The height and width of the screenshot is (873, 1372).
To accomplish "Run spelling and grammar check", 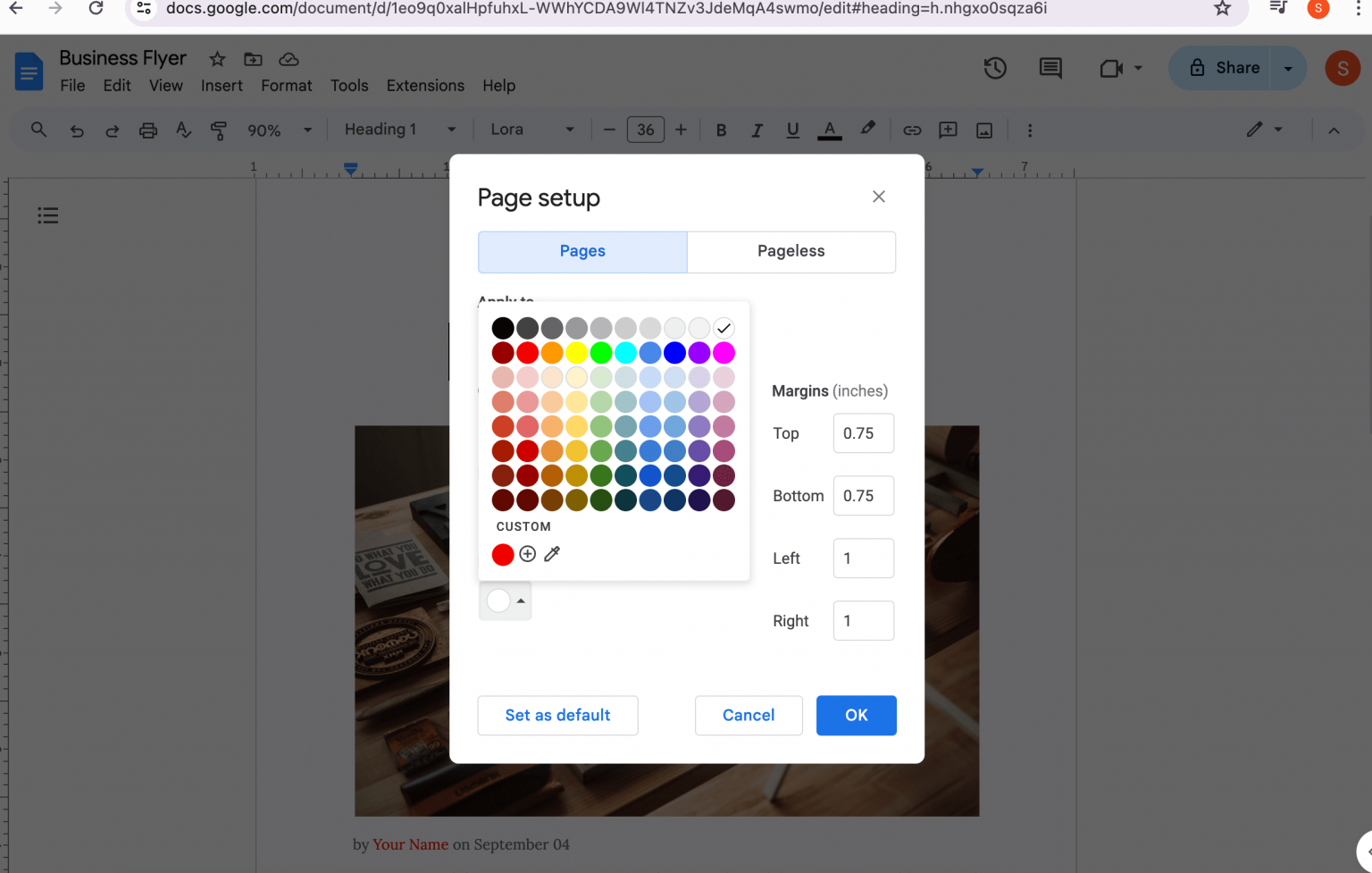I will point(184,130).
